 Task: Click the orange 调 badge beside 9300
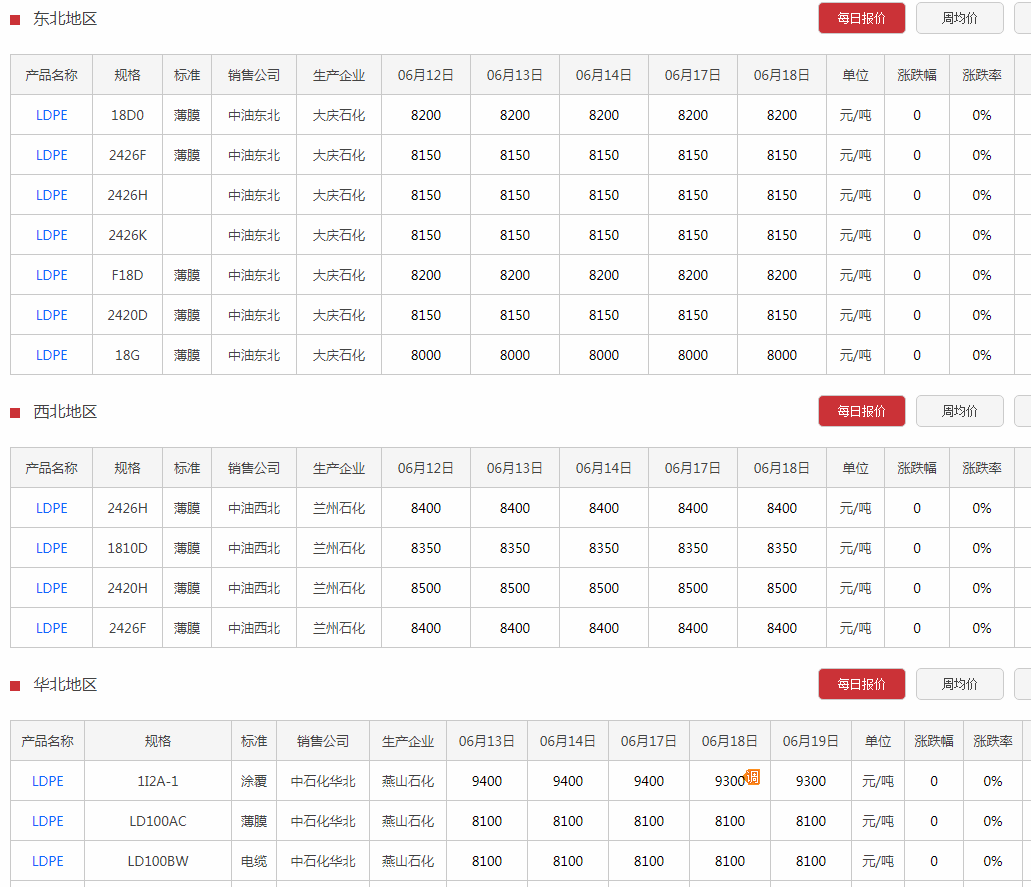click(x=752, y=777)
